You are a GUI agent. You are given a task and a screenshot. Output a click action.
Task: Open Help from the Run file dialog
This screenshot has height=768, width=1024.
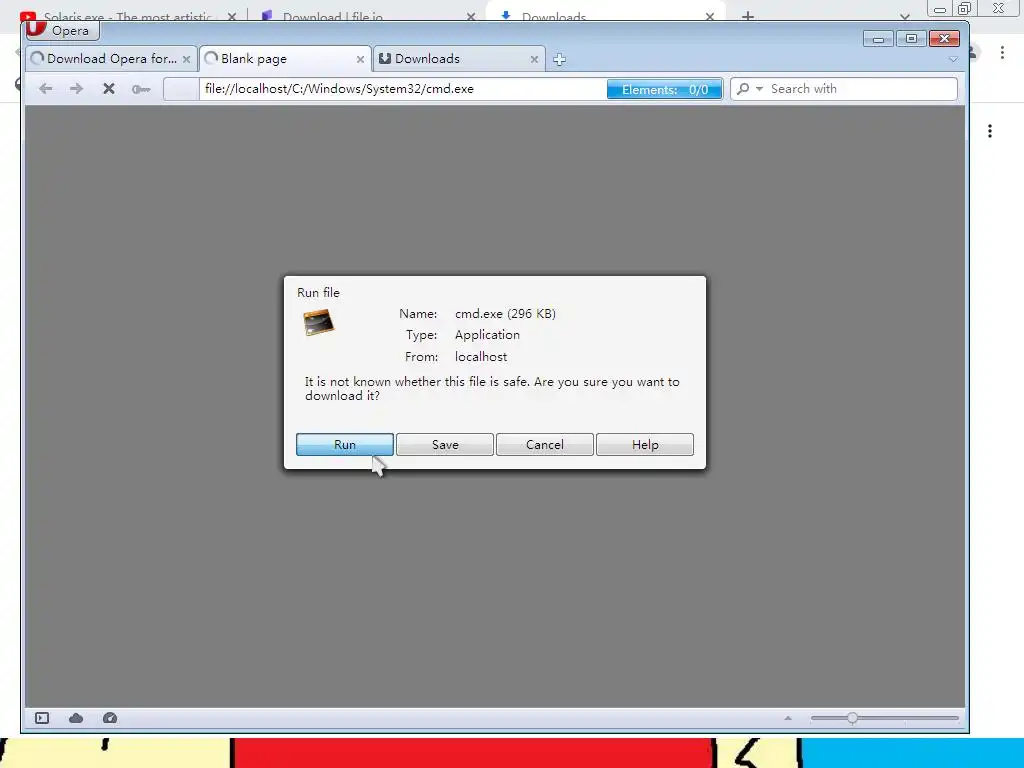click(x=645, y=445)
